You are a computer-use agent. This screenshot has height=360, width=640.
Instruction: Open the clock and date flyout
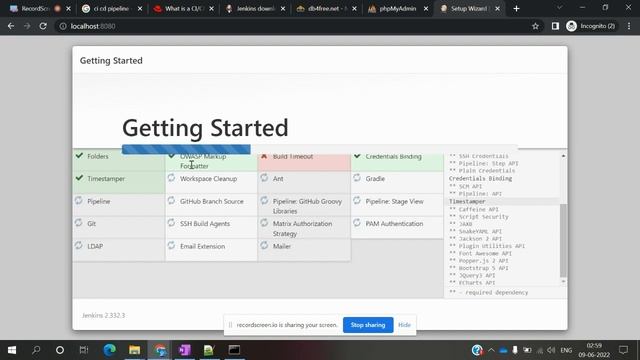click(x=594, y=350)
